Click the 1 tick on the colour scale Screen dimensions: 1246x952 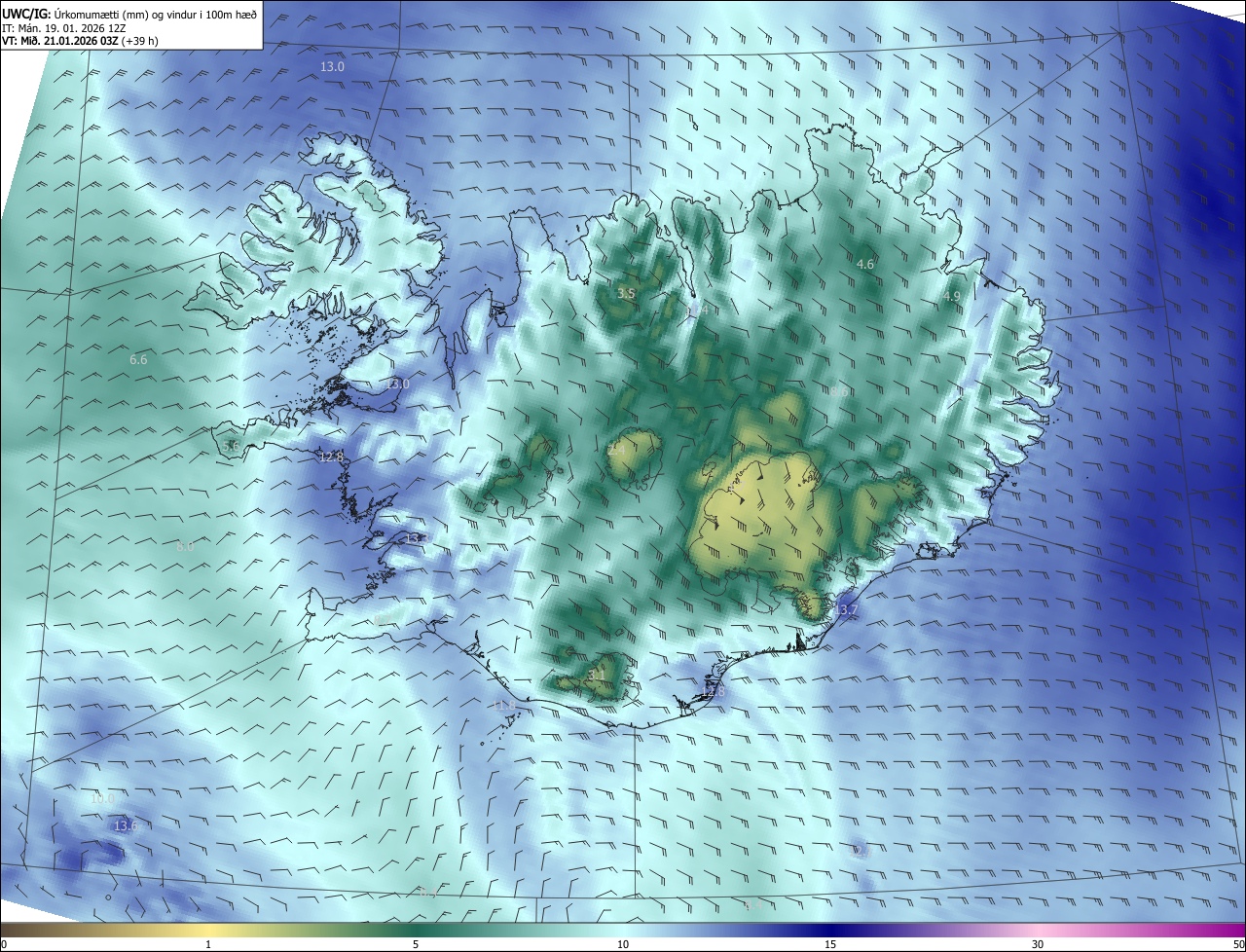point(208,944)
